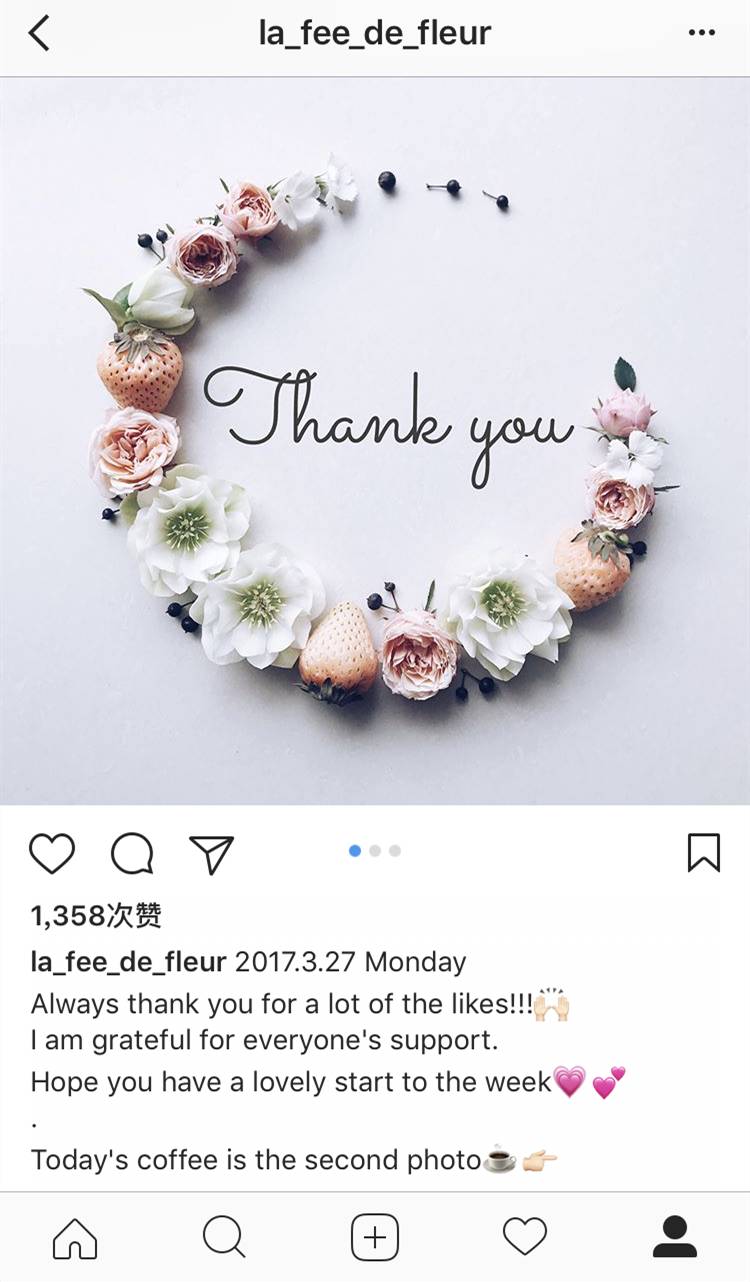
Task: Open la_fee_de_fleur username in the caption
Action: coord(128,963)
